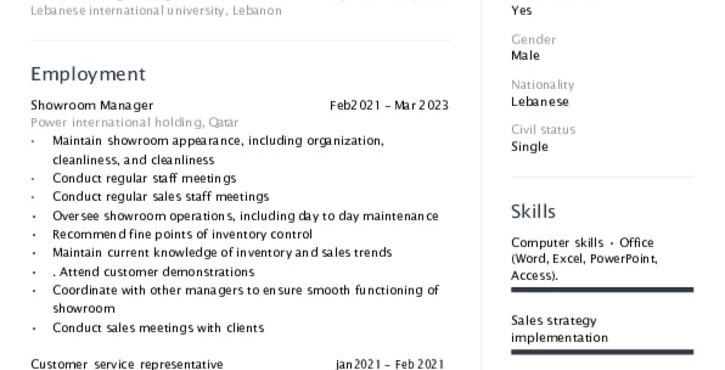
Task: Click the Nationality field label
Action: 542,85
